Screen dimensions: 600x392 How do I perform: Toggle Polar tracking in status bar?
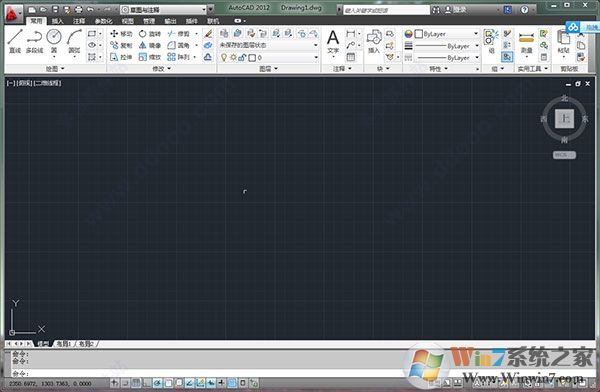pos(157,383)
